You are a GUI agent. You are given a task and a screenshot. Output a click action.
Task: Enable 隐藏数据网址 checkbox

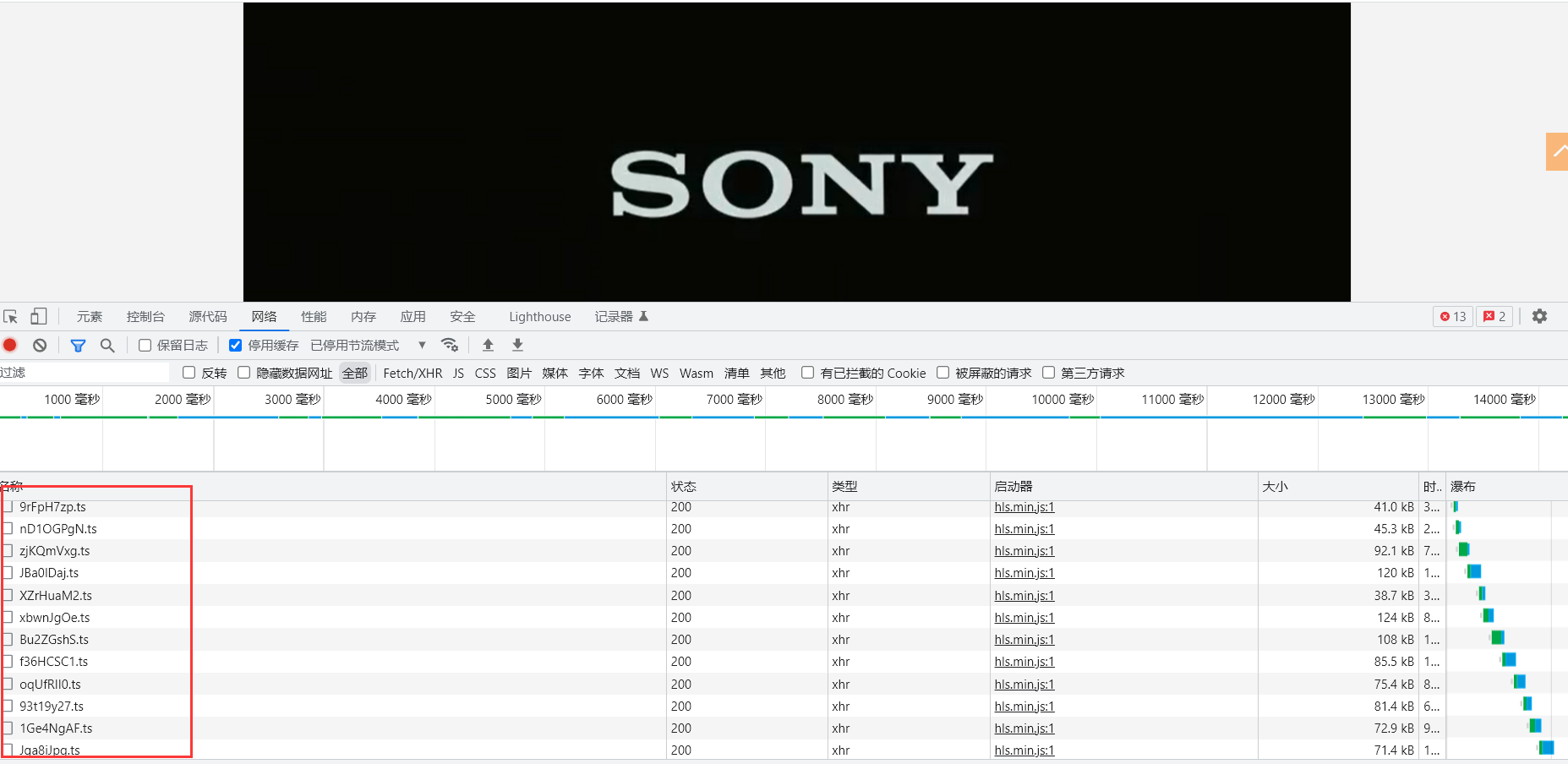click(243, 373)
